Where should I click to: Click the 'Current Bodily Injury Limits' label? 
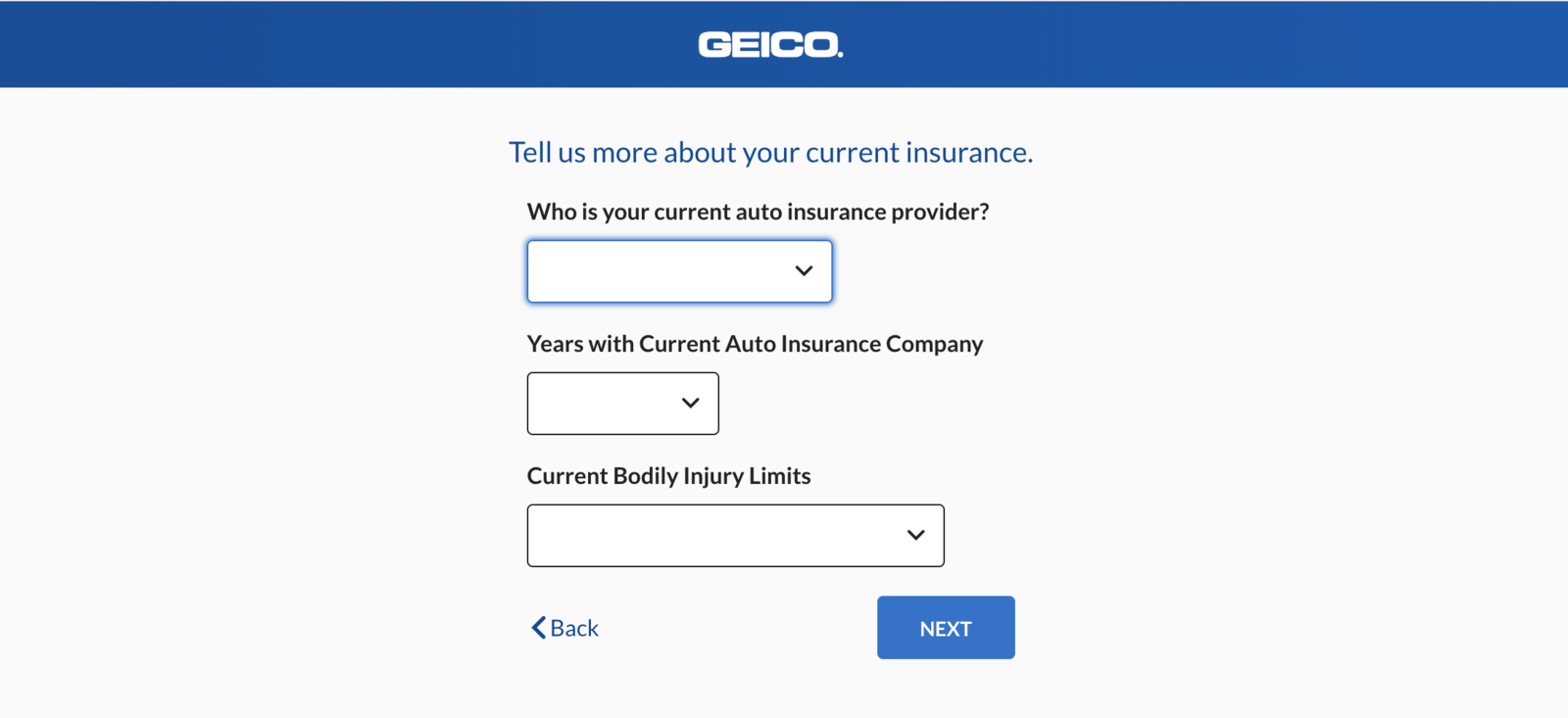[668, 476]
